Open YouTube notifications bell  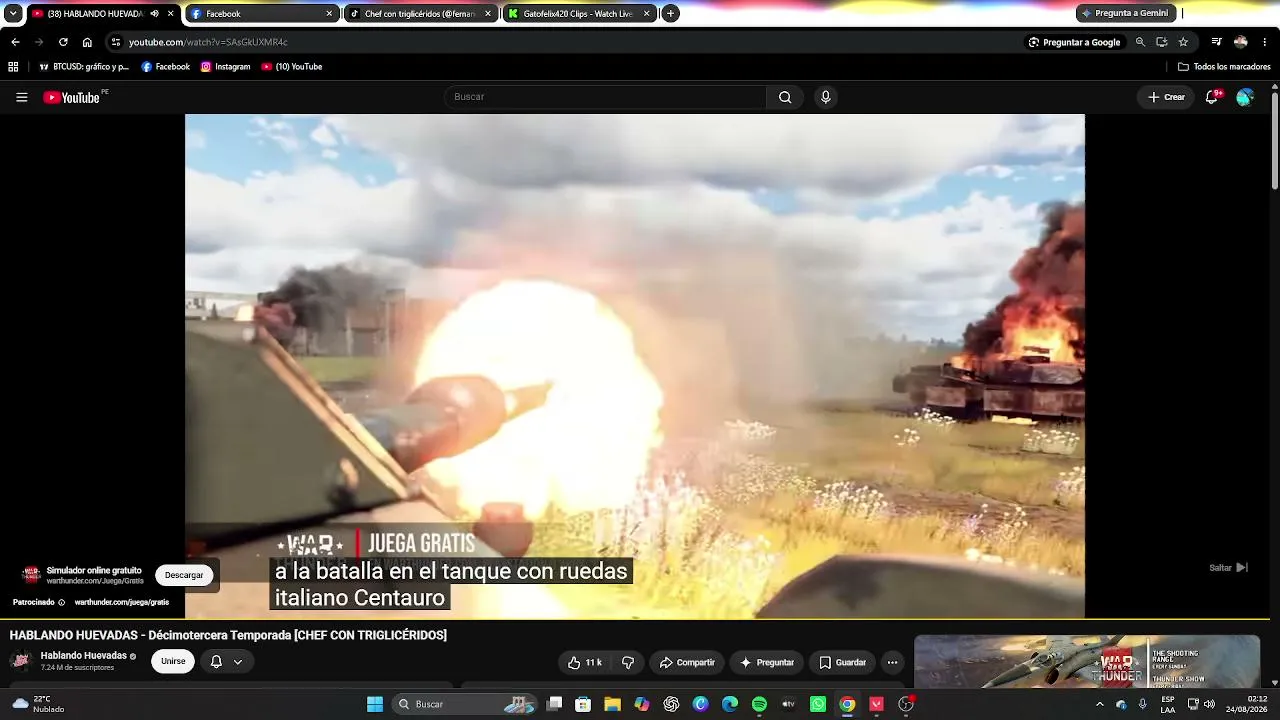1212,97
